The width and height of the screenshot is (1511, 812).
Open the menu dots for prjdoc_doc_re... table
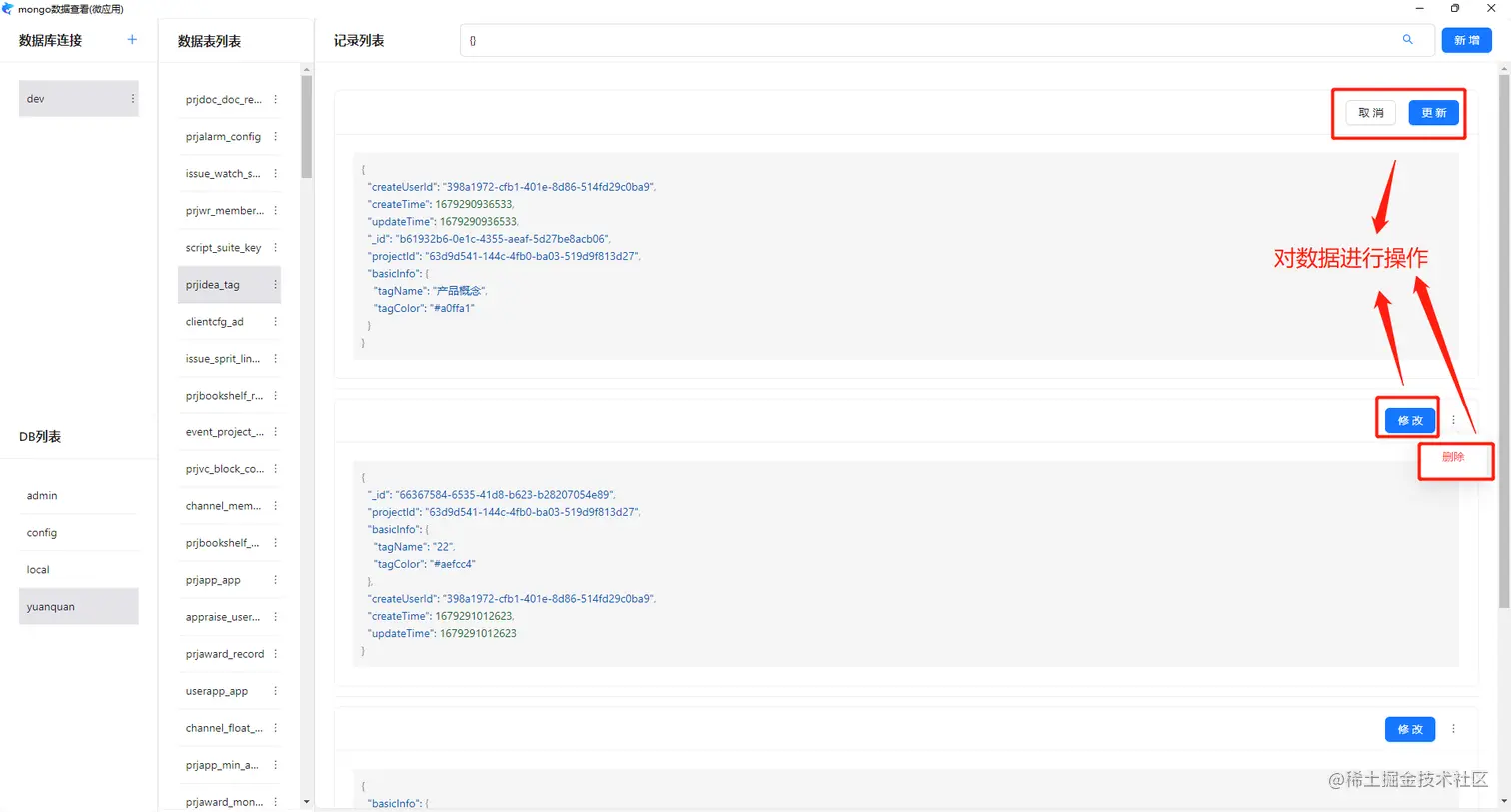point(275,100)
